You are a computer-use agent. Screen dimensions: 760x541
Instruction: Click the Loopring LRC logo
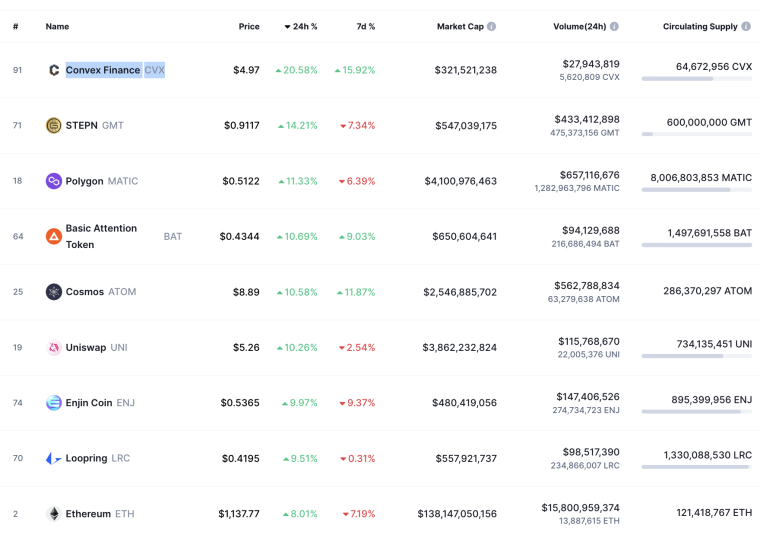click(x=54, y=459)
